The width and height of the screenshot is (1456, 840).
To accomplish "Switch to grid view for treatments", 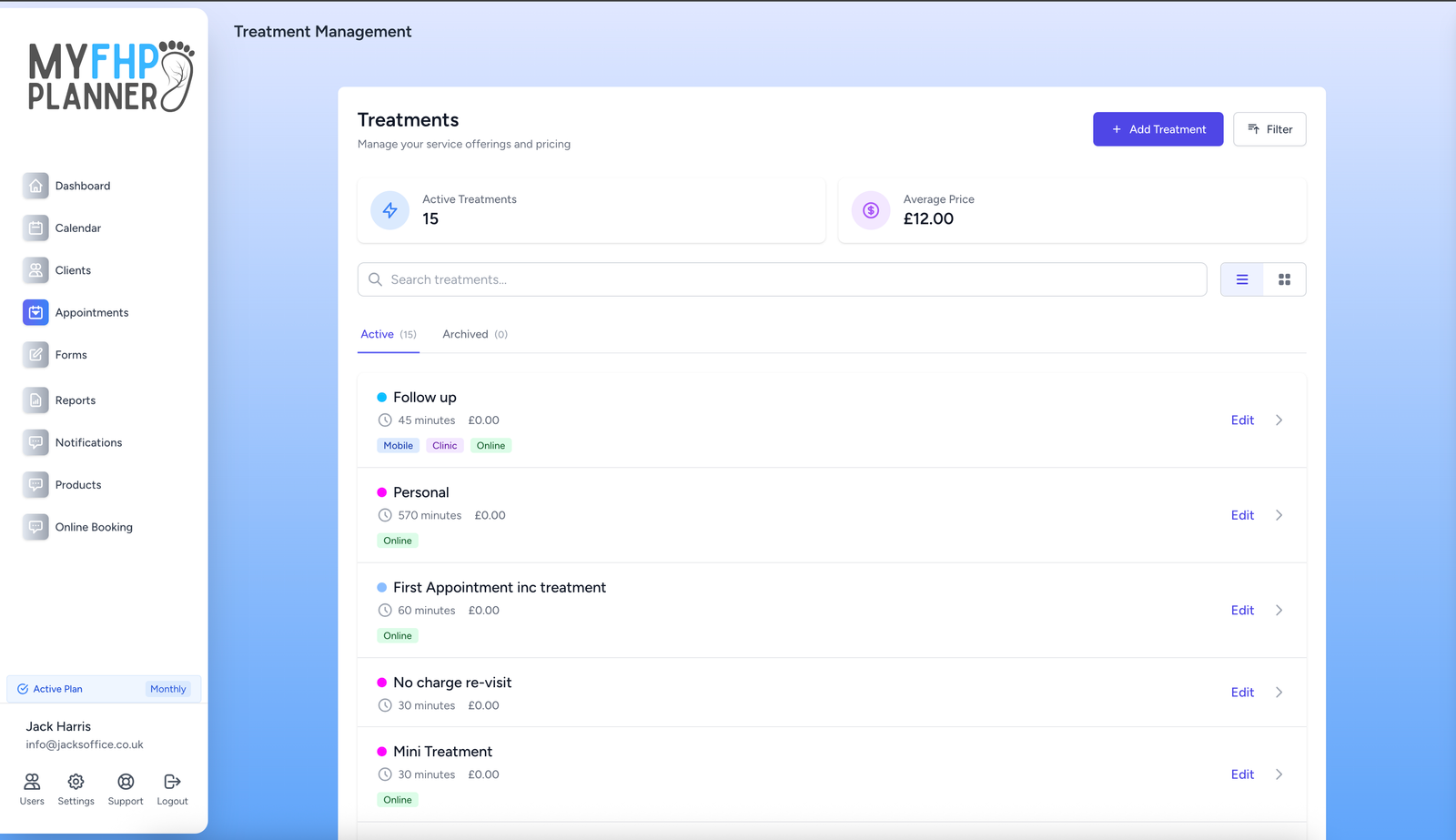I will (x=1284, y=279).
